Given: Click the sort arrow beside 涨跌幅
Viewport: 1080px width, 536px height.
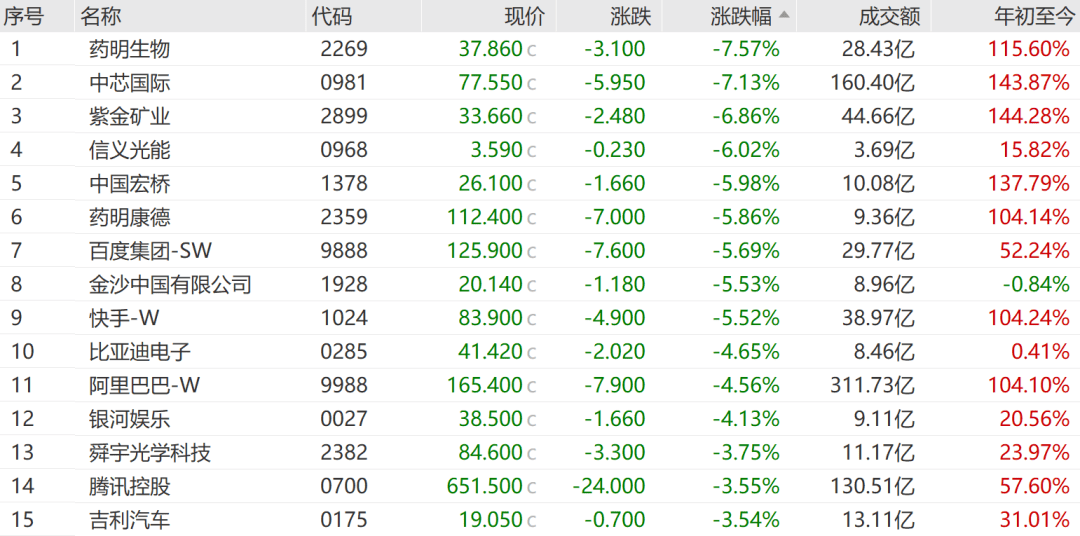Looking at the screenshot, I should [x=783, y=16].
